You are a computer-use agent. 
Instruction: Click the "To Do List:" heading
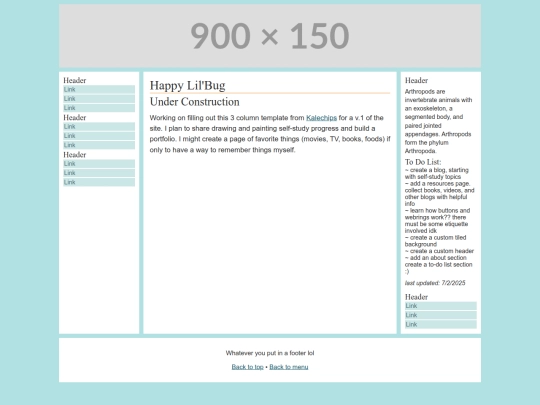tap(423, 162)
